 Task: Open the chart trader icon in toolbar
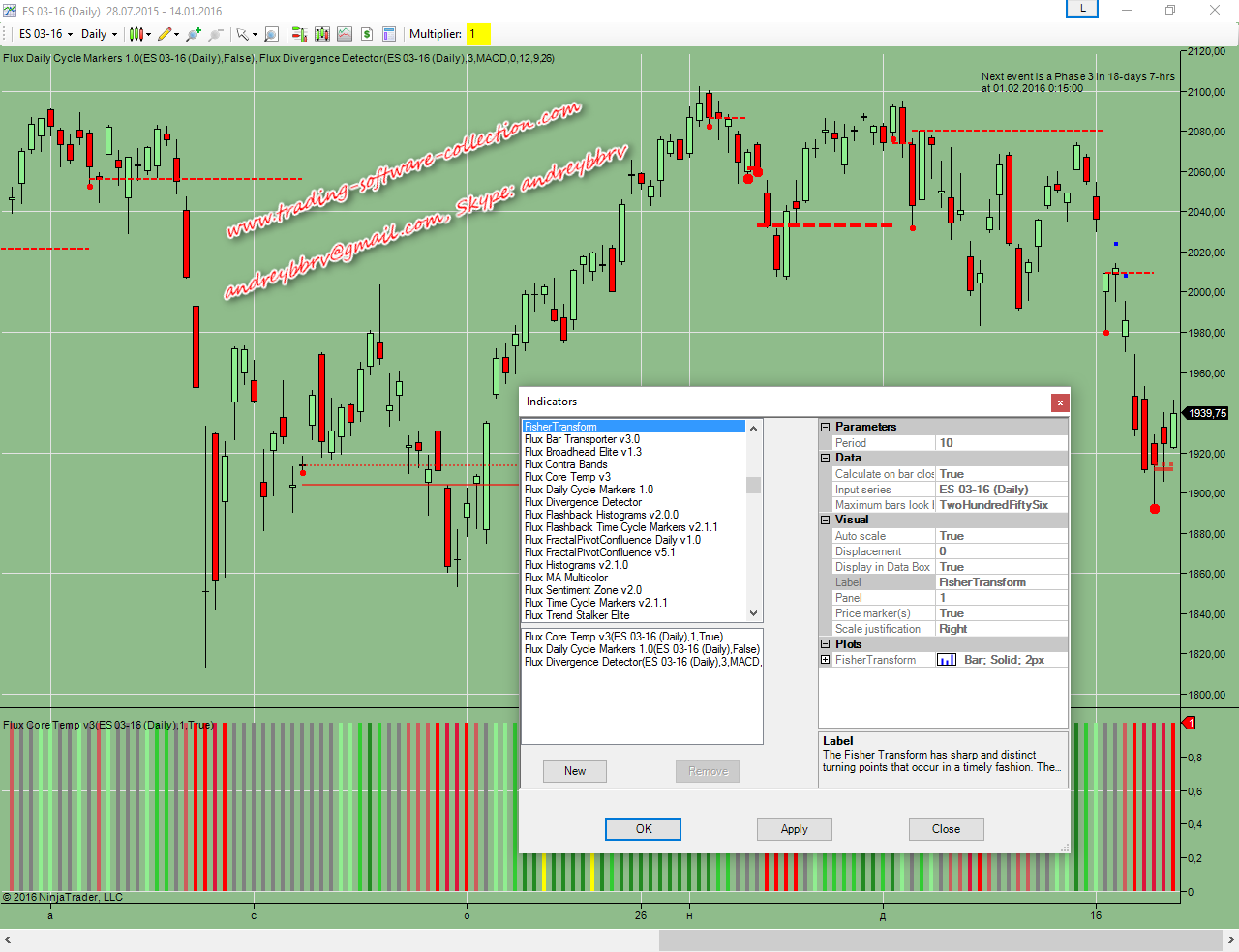click(300, 34)
